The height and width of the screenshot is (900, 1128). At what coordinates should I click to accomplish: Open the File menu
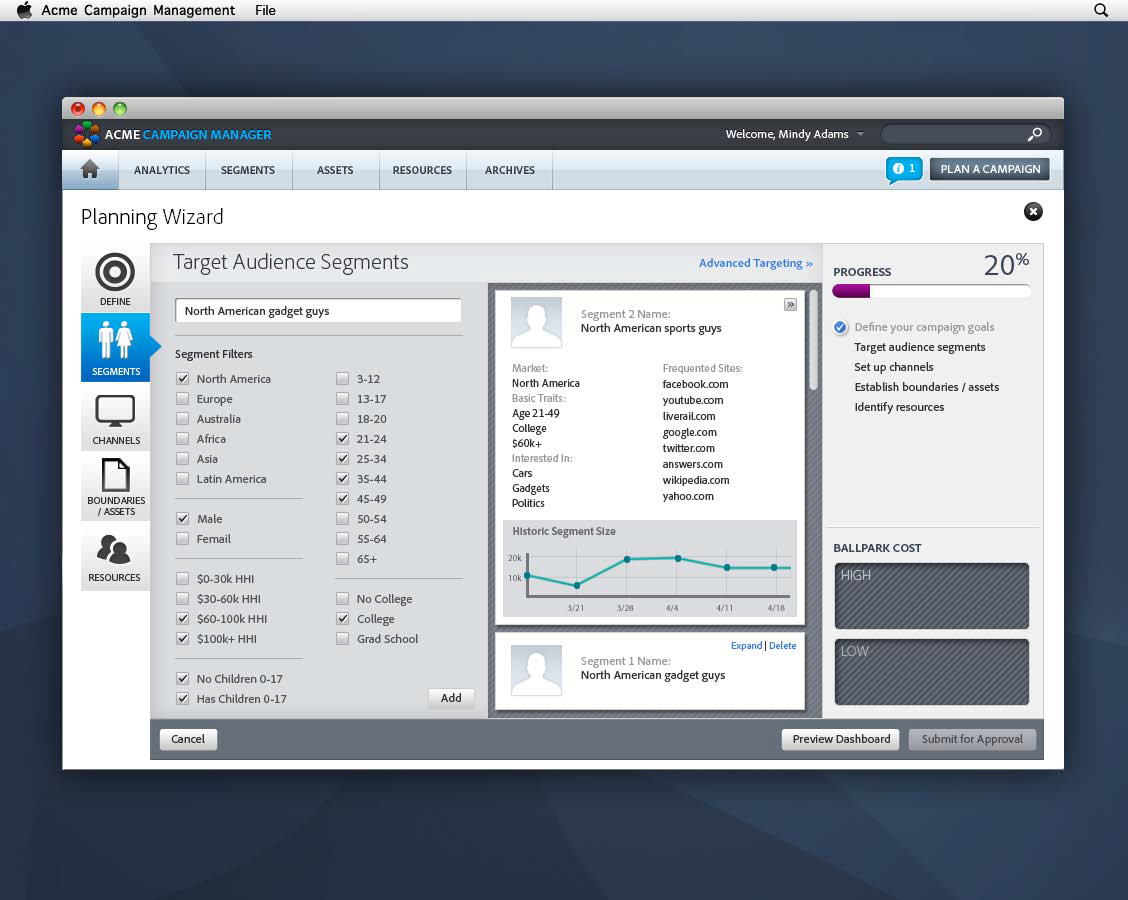click(x=265, y=10)
